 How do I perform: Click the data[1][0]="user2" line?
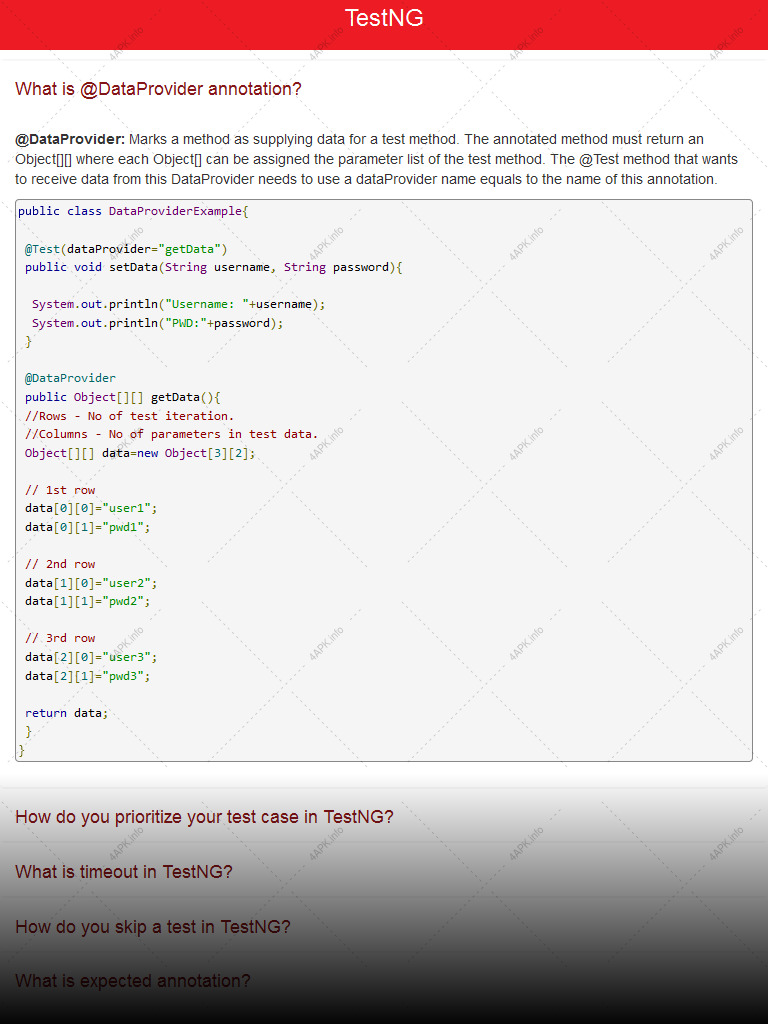(91, 583)
